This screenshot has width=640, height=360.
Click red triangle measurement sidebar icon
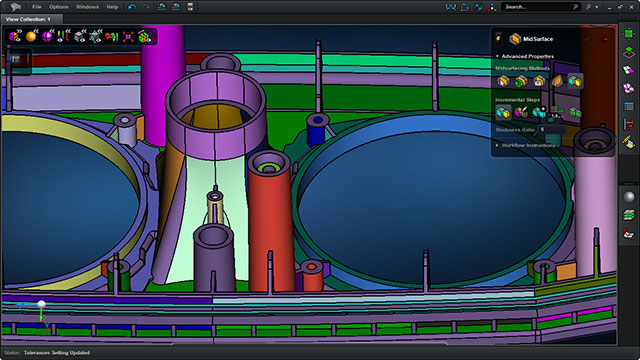coord(629,124)
